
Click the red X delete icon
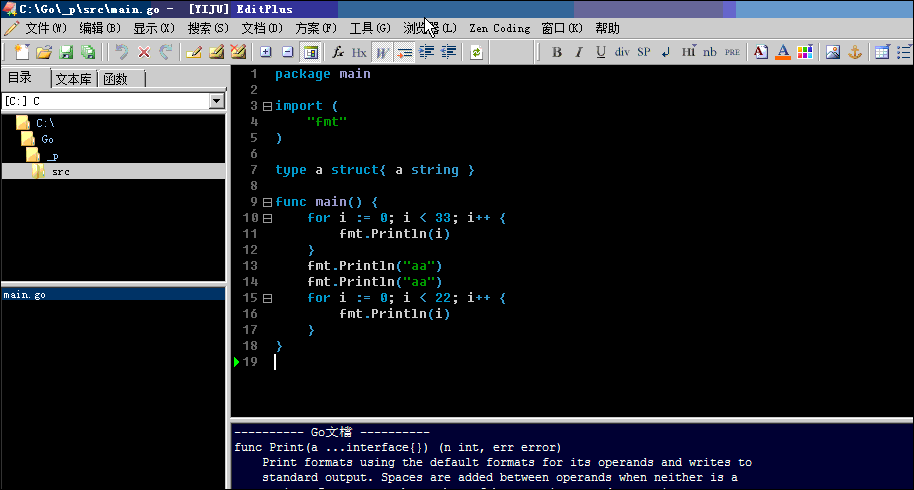click(x=144, y=52)
